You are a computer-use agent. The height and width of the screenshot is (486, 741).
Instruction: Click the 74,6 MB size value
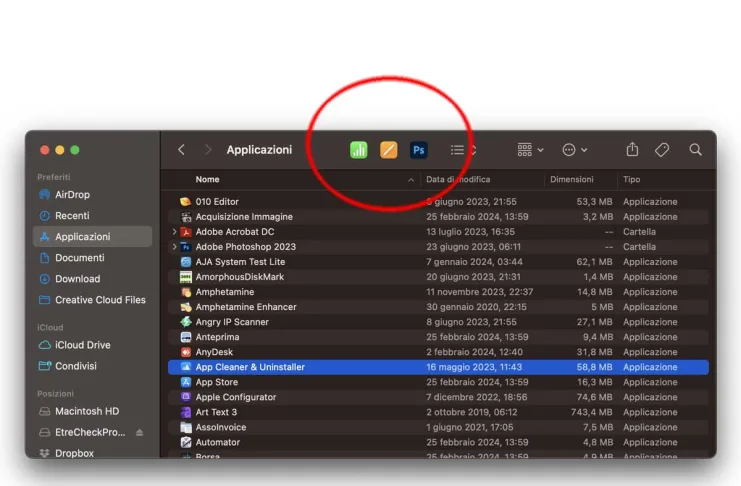(x=594, y=397)
